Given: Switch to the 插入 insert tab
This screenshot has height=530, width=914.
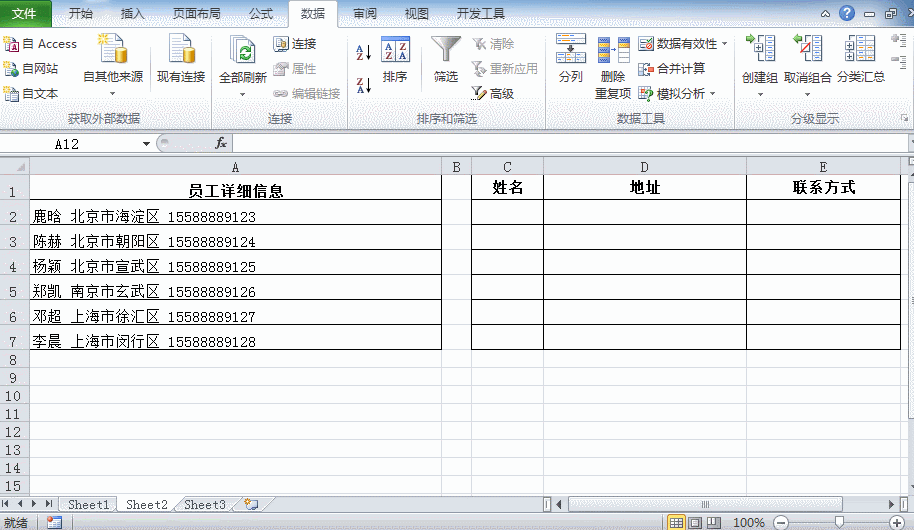Looking at the screenshot, I should coord(132,13).
